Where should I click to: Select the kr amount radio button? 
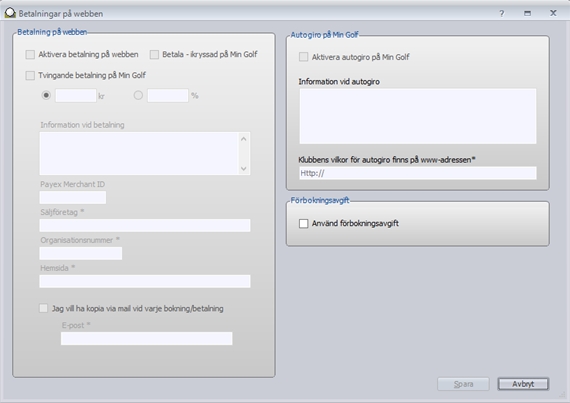point(46,95)
